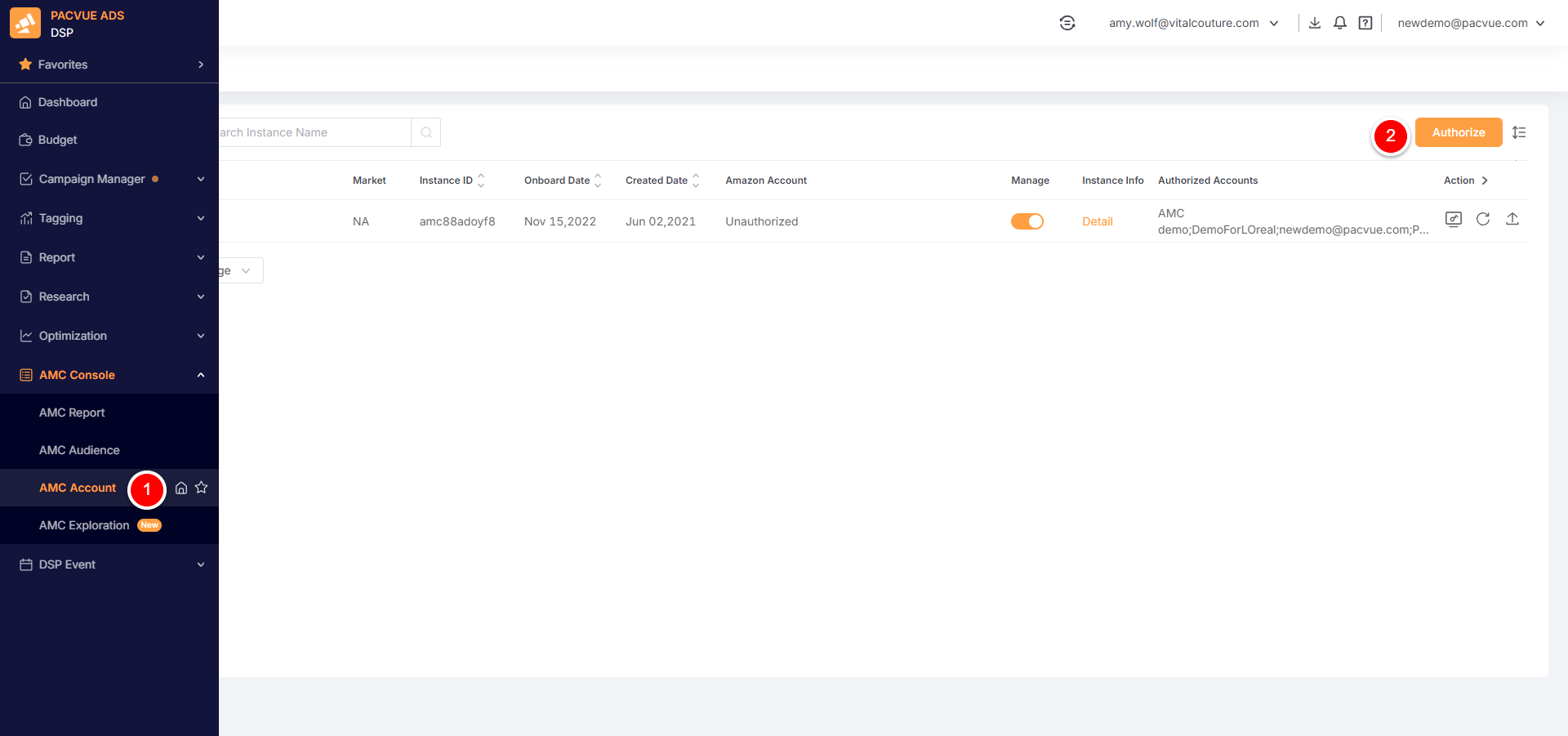Click the Unauthorized Amazon Account cell
This screenshot has height=736, width=1568.
pyautogui.click(x=762, y=221)
